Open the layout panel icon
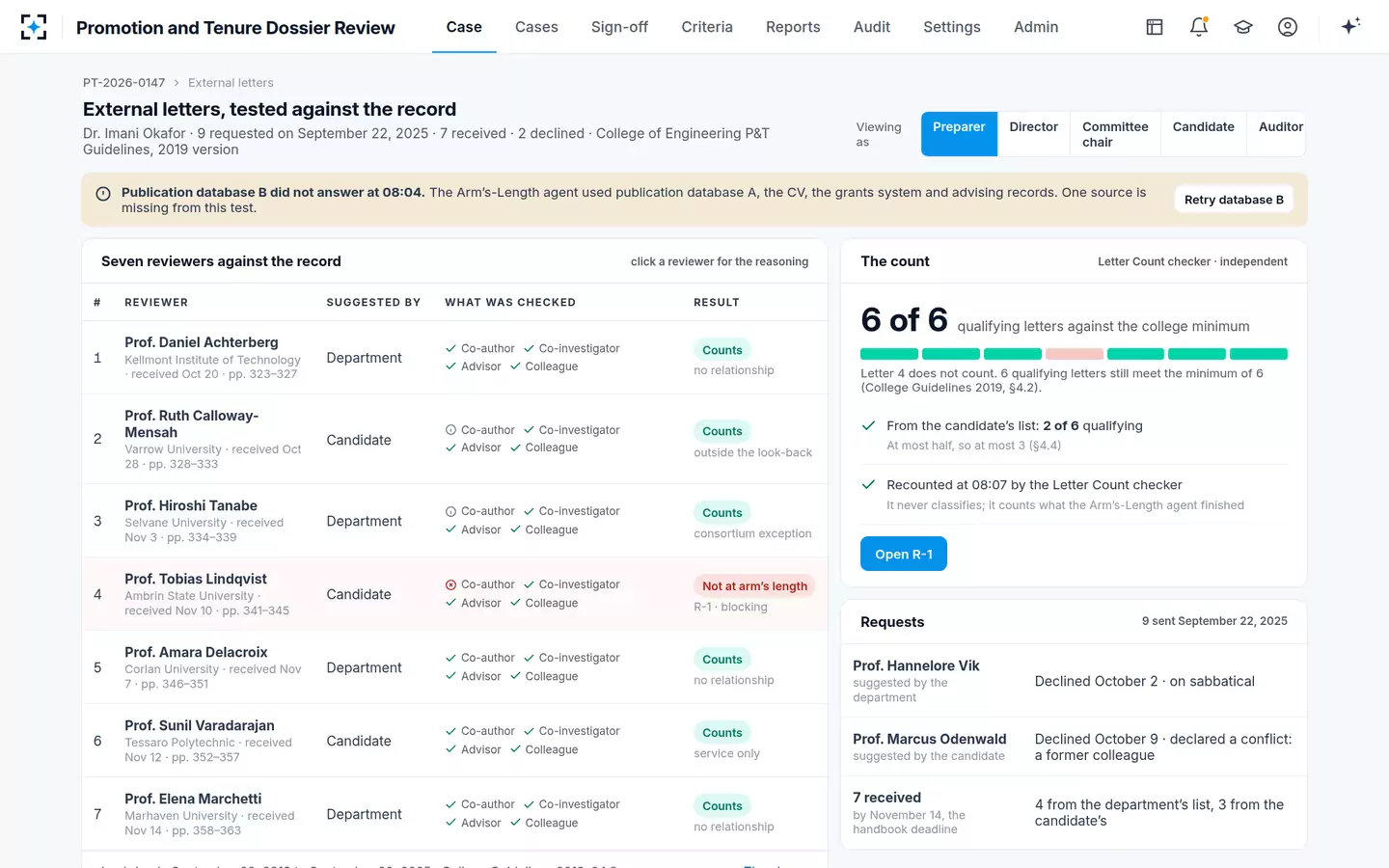The height and width of the screenshot is (868, 1389). (1155, 27)
